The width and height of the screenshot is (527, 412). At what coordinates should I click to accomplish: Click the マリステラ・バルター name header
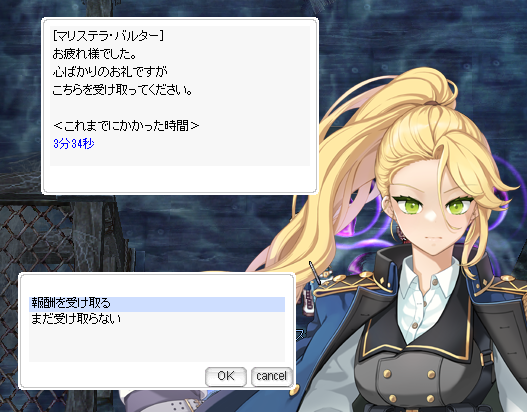coord(108,36)
